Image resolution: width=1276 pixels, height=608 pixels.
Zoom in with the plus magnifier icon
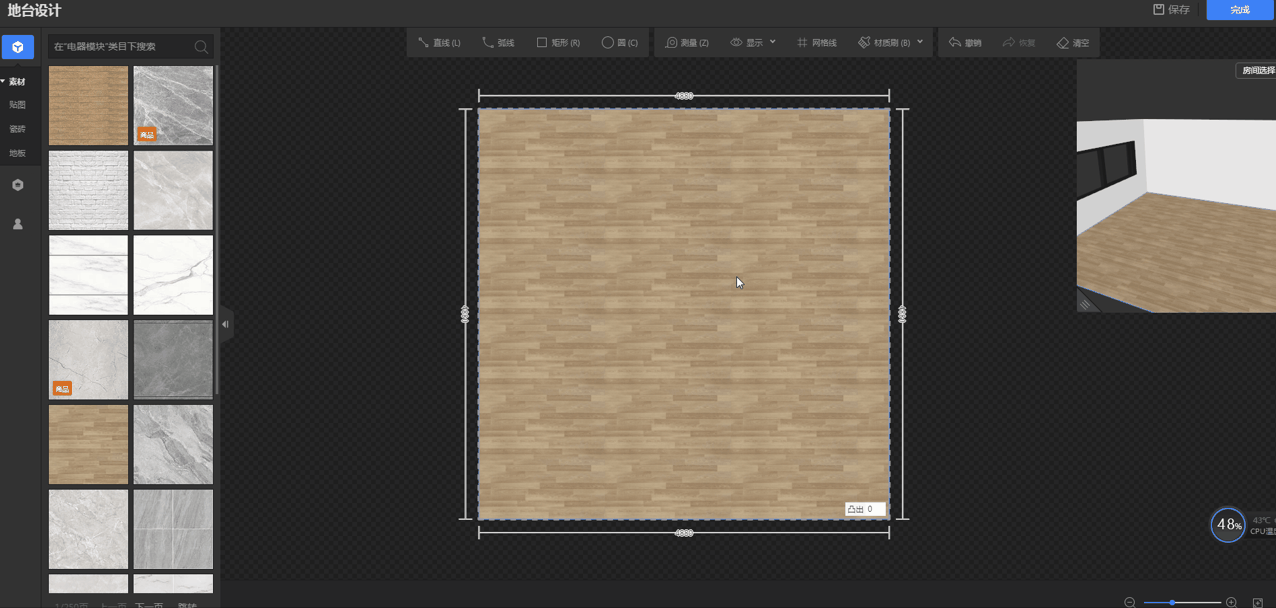coord(1231,602)
